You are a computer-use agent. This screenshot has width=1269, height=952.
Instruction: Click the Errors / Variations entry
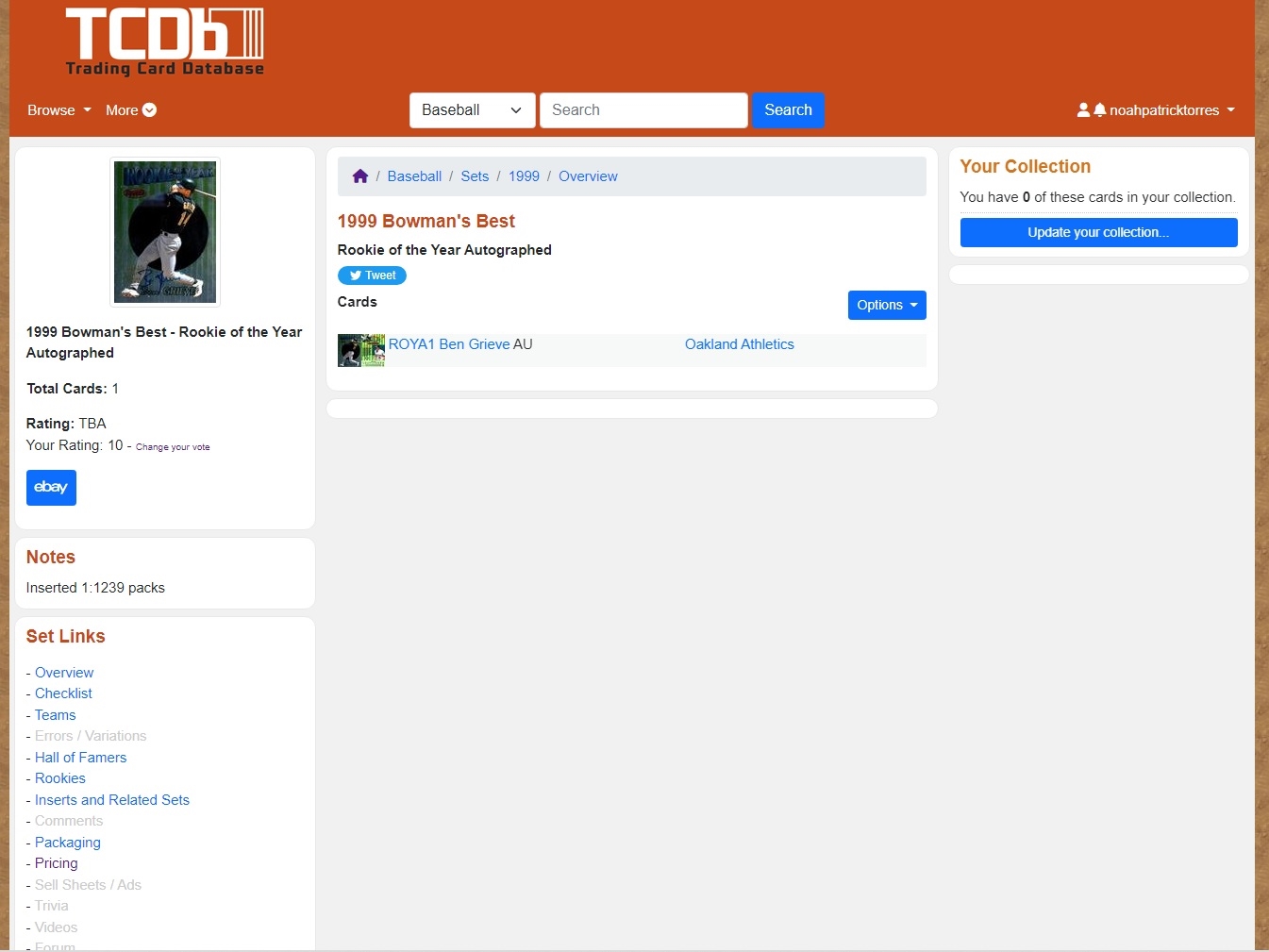click(x=91, y=736)
